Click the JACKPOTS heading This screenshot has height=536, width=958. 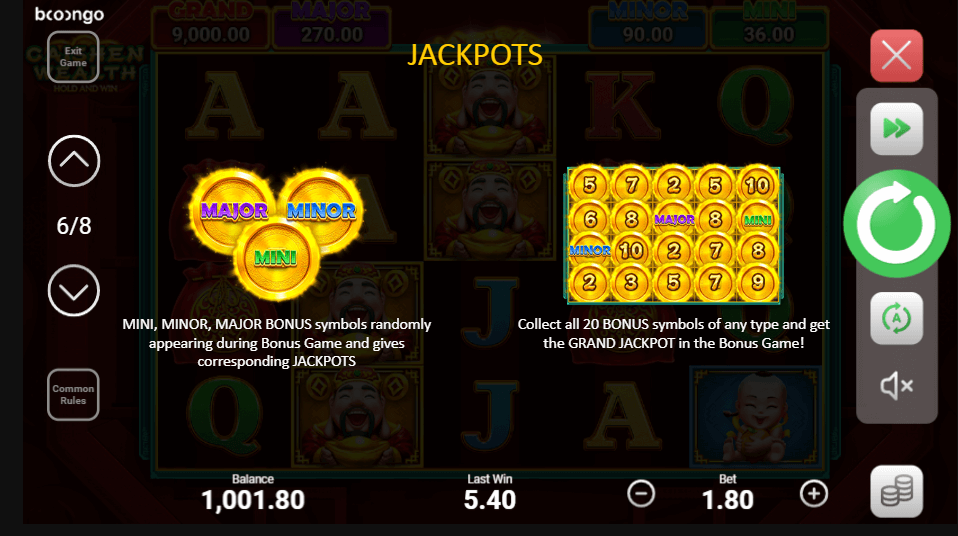475,55
